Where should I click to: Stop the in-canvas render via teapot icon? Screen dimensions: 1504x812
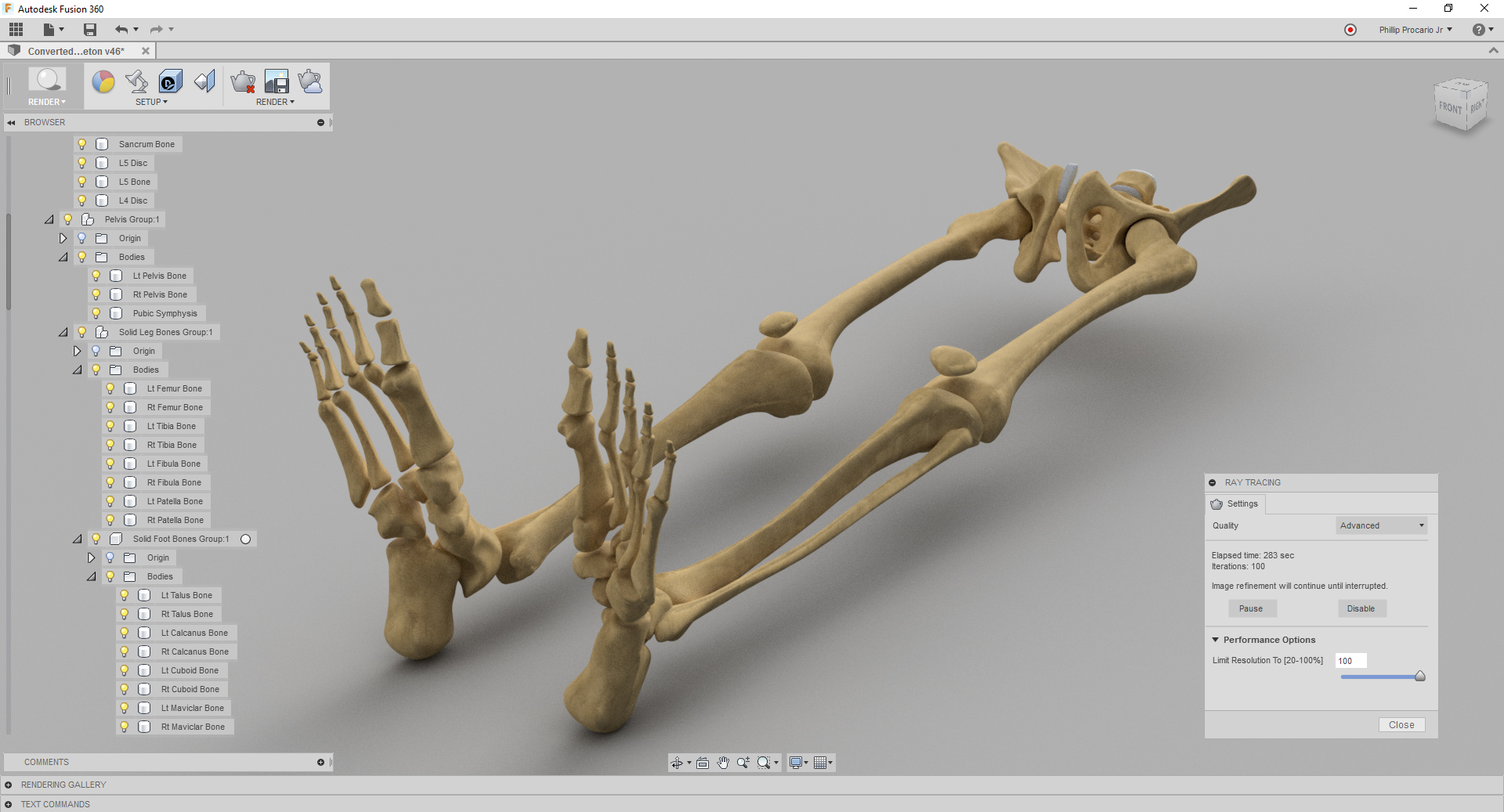(x=243, y=81)
